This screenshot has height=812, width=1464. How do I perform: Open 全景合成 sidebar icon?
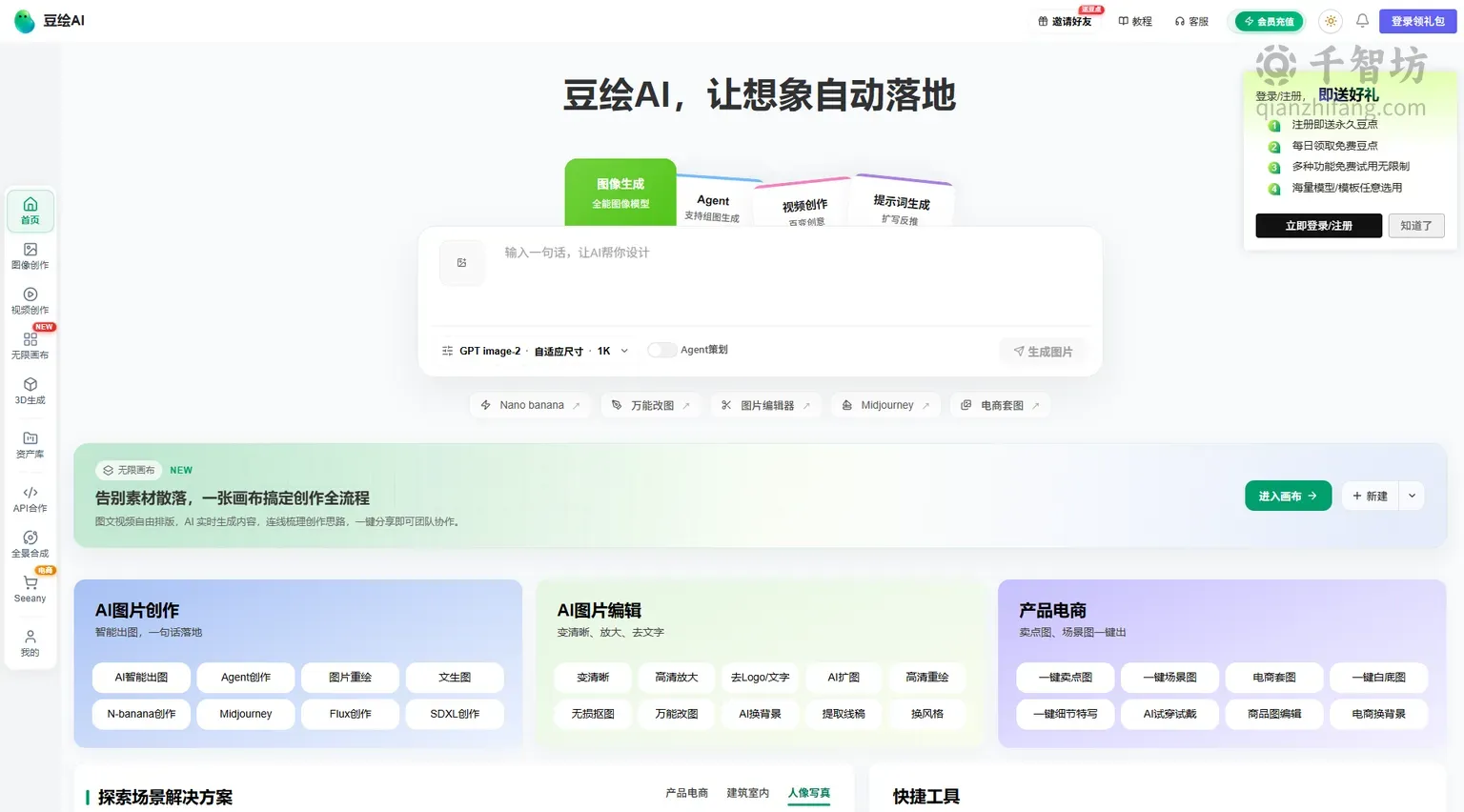(x=30, y=544)
